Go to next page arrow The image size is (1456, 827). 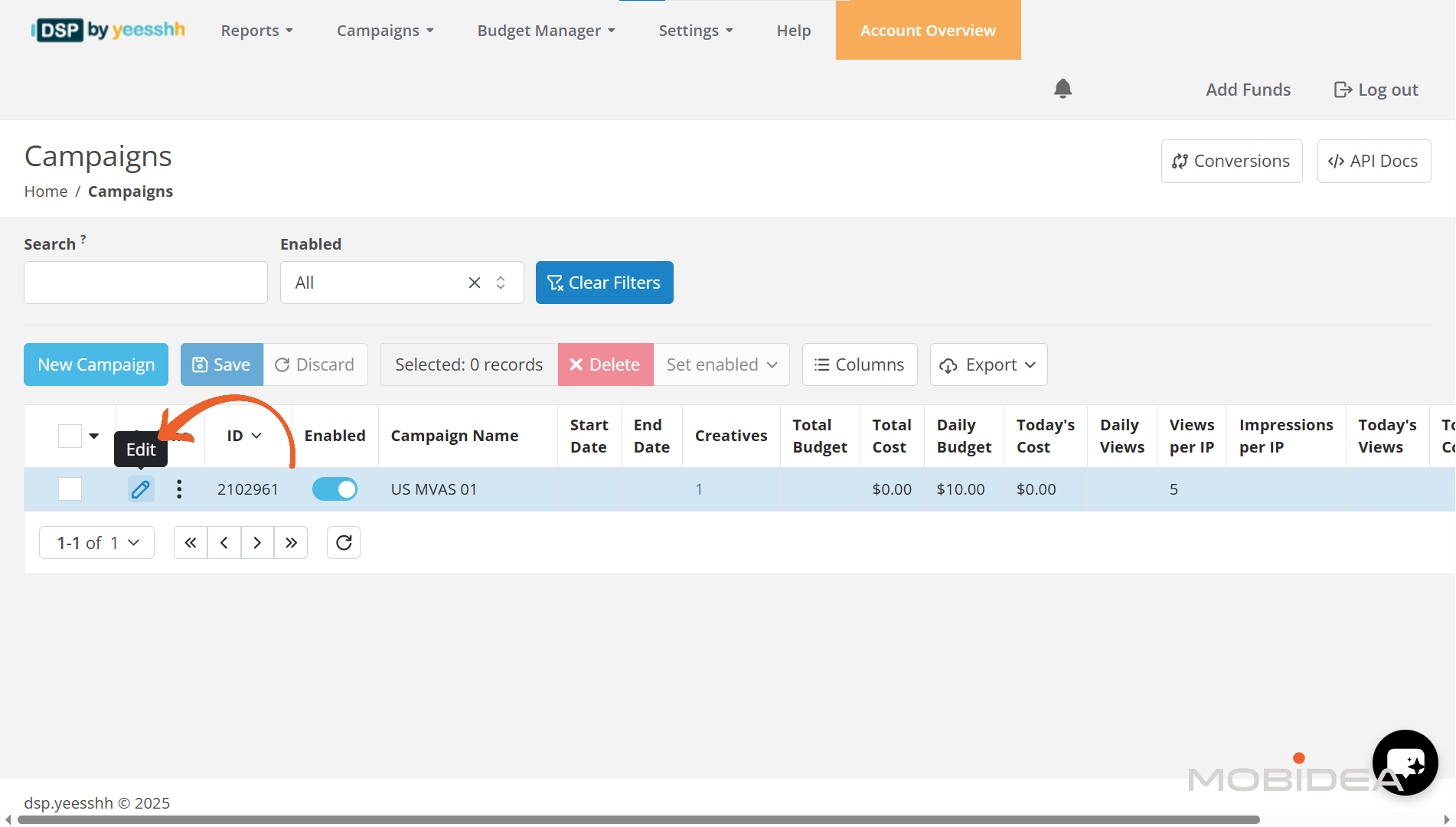257,543
